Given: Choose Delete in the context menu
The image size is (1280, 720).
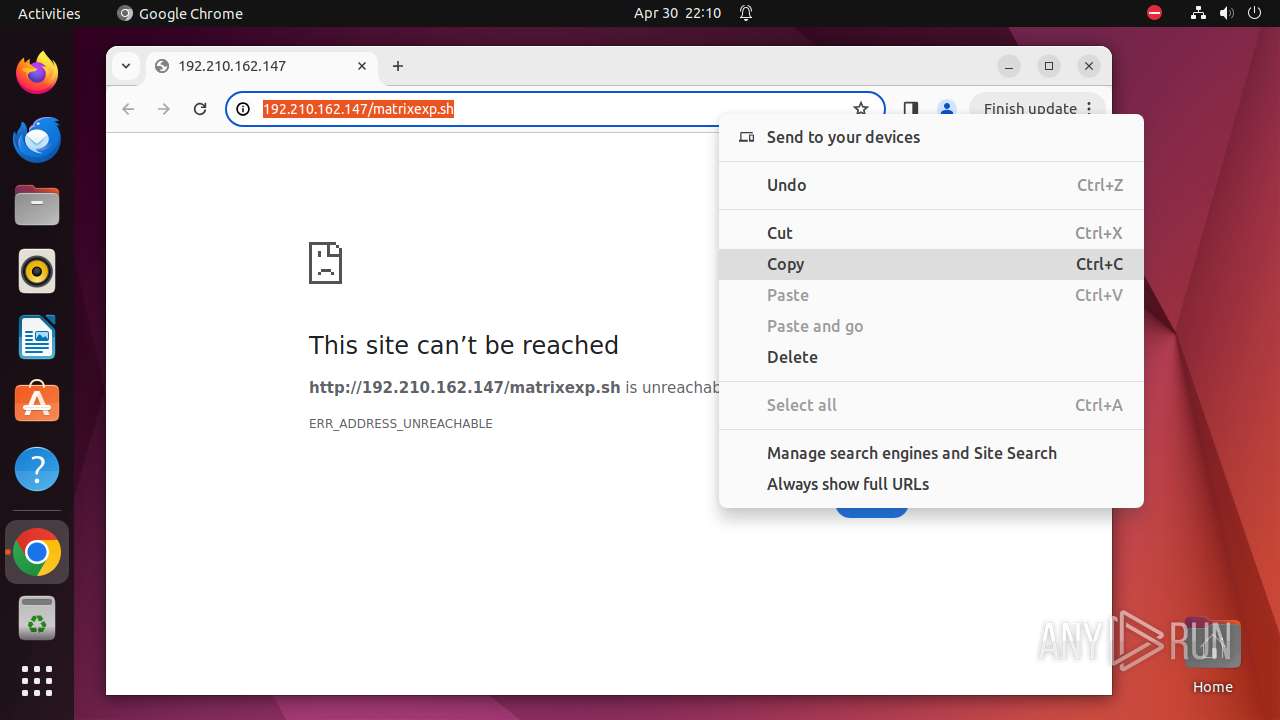Looking at the screenshot, I should click(x=931, y=357).
